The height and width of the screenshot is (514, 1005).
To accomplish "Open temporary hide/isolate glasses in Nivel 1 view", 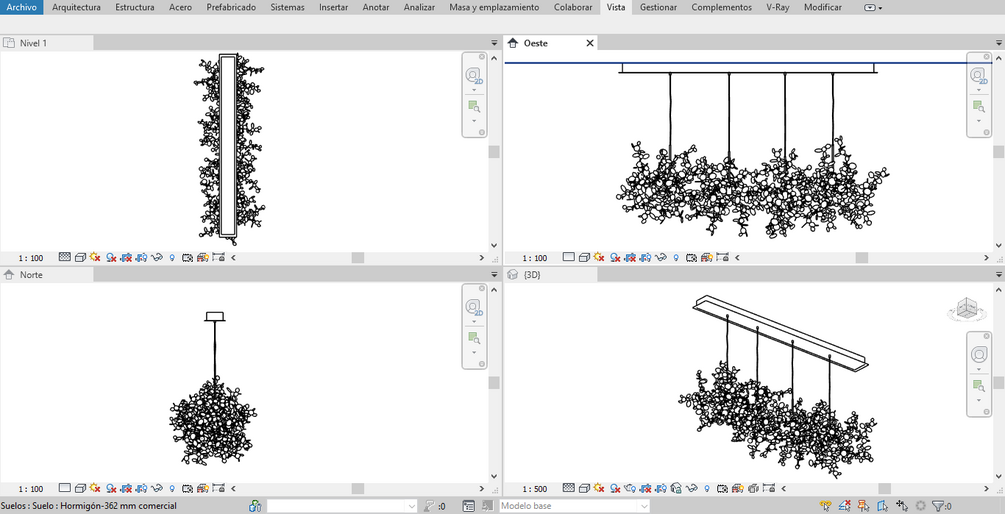I will [157, 257].
